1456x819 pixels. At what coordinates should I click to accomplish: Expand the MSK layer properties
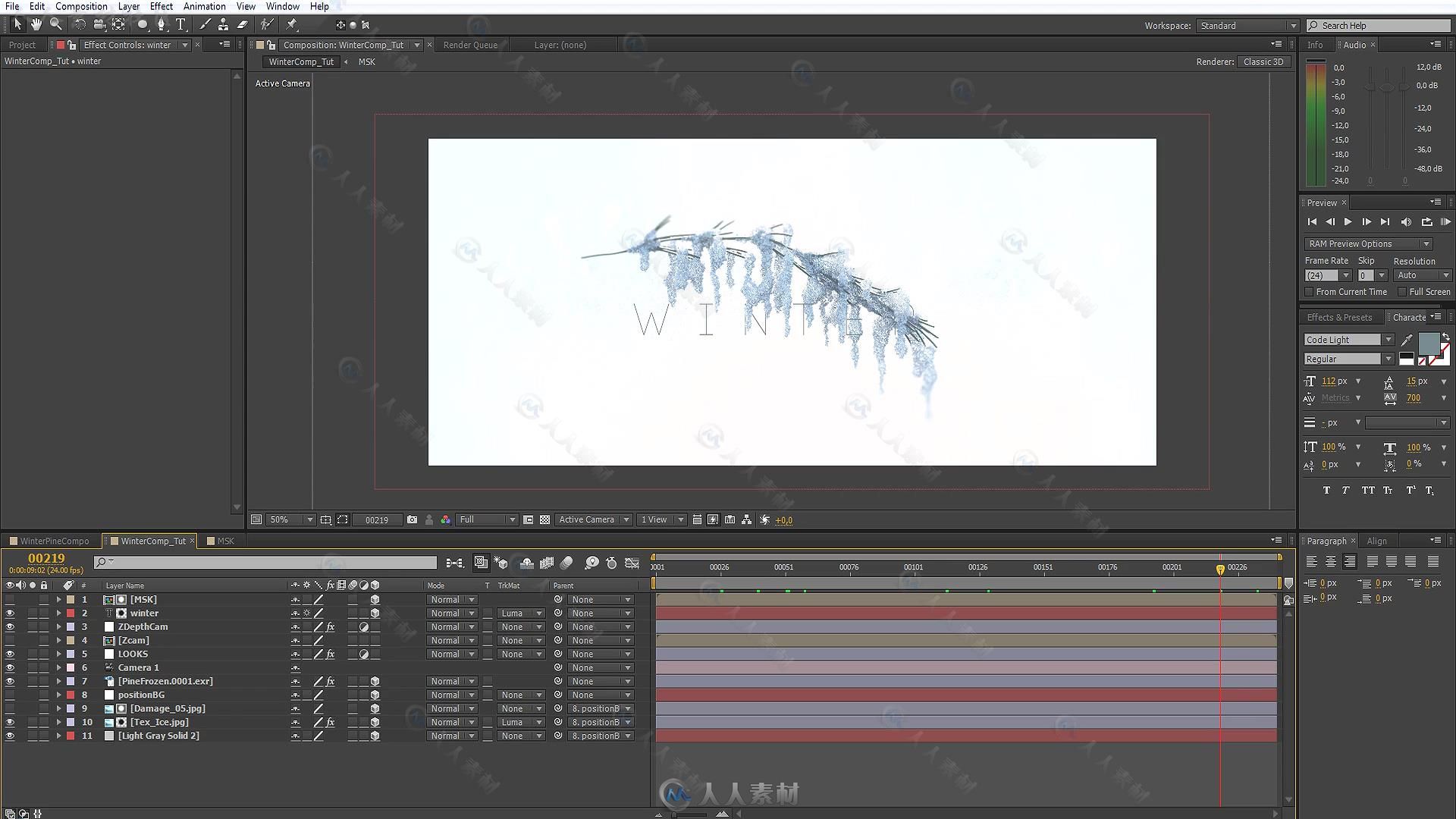point(58,600)
